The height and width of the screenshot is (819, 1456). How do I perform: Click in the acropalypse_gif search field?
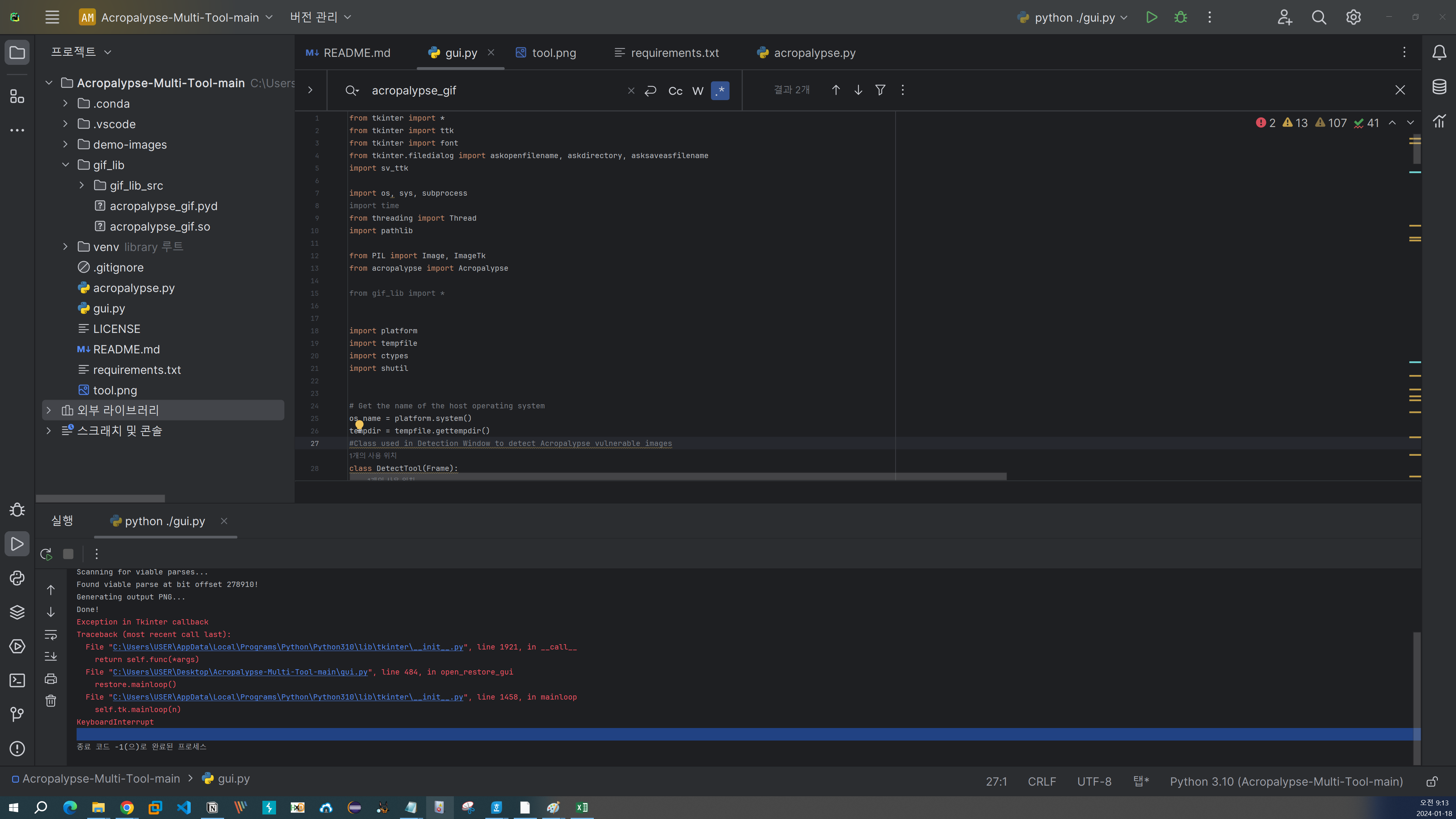[x=492, y=91]
